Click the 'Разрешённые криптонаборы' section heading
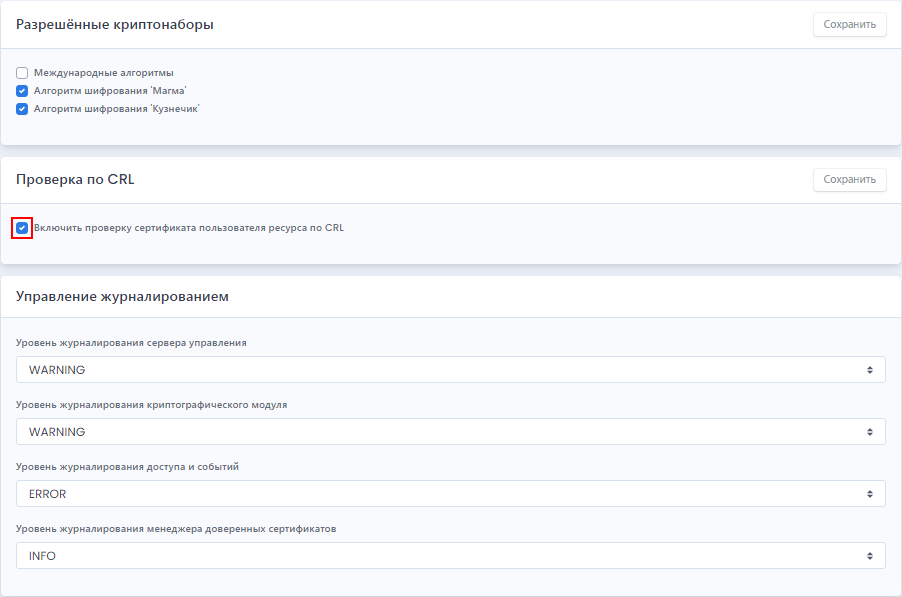Image resolution: width=902 pixels, height=597 pixels. [114, 24]
